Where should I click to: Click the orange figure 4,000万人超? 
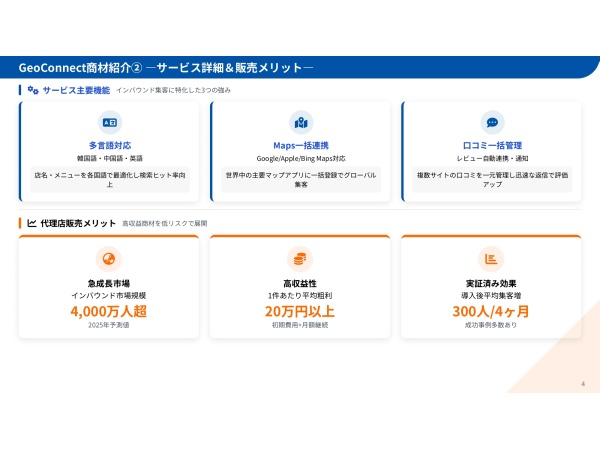click(109, 311)
